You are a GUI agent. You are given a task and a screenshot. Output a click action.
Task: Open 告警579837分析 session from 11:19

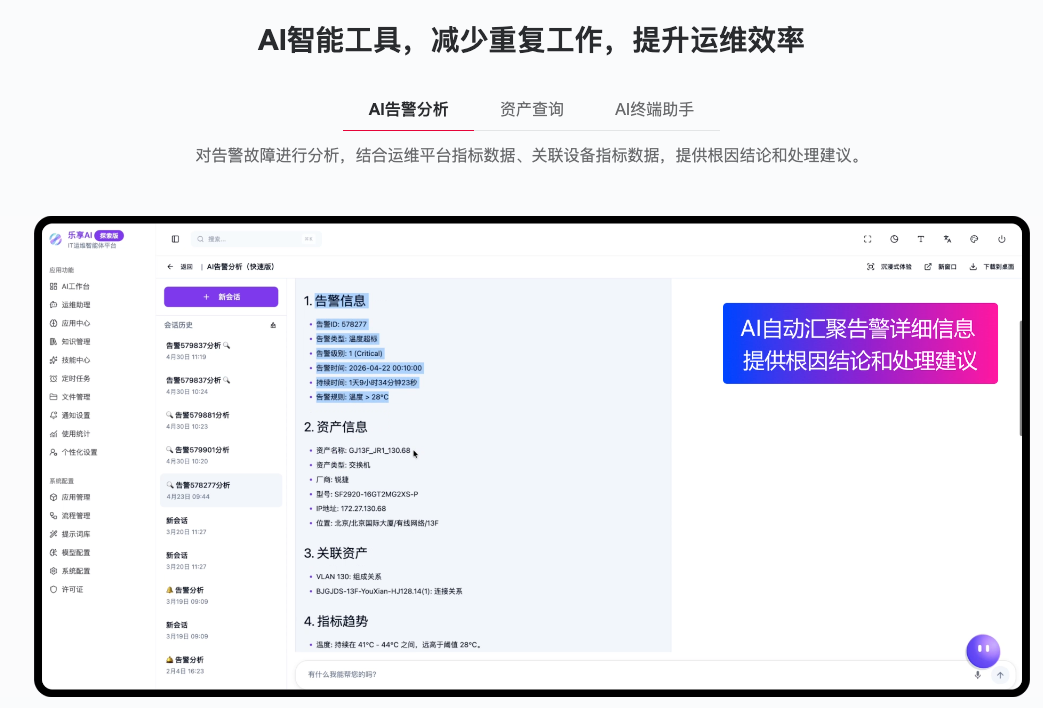click(x=221, y=351)
